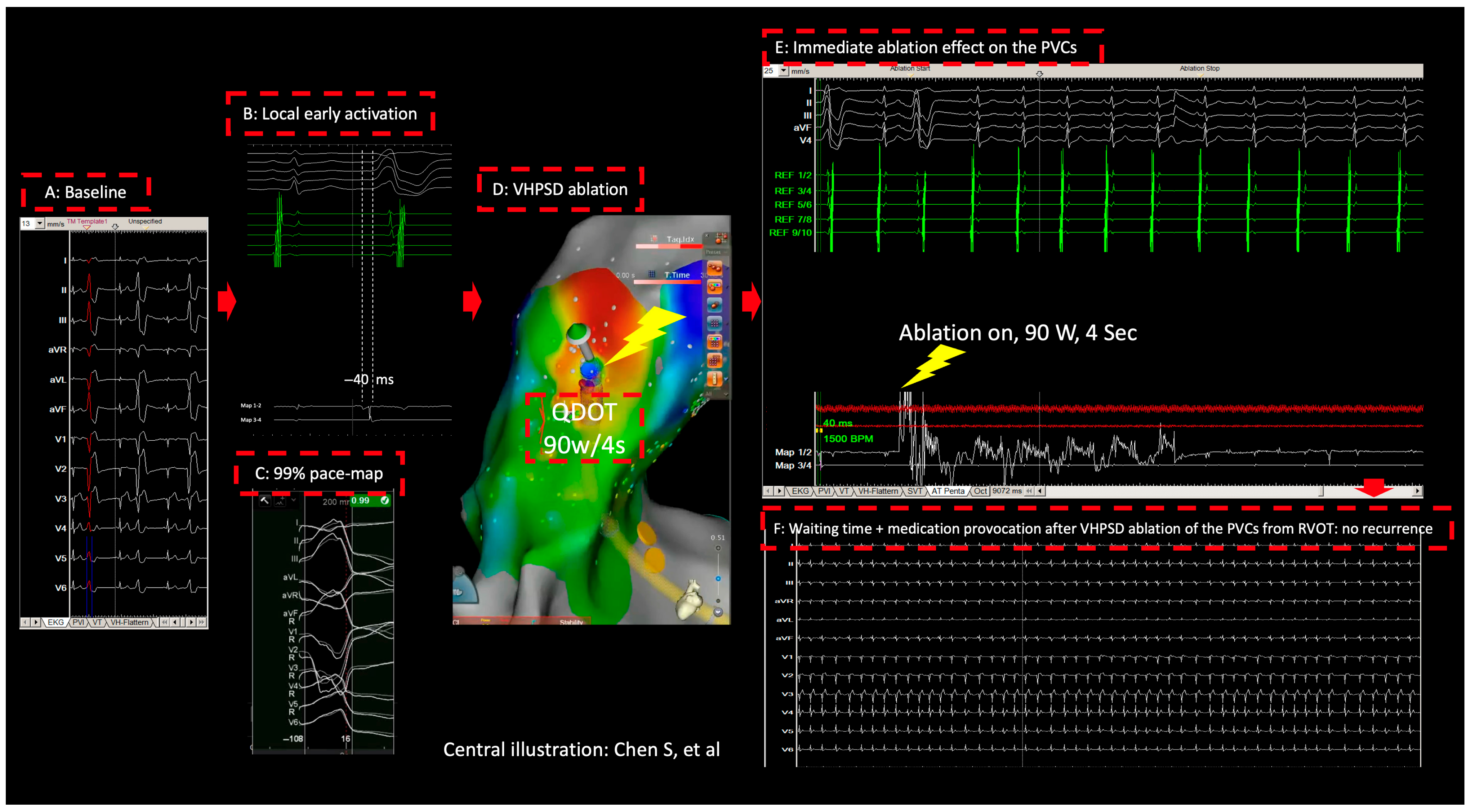
Task: Switch to the AT Penta tab
Action: coord(947,491)
